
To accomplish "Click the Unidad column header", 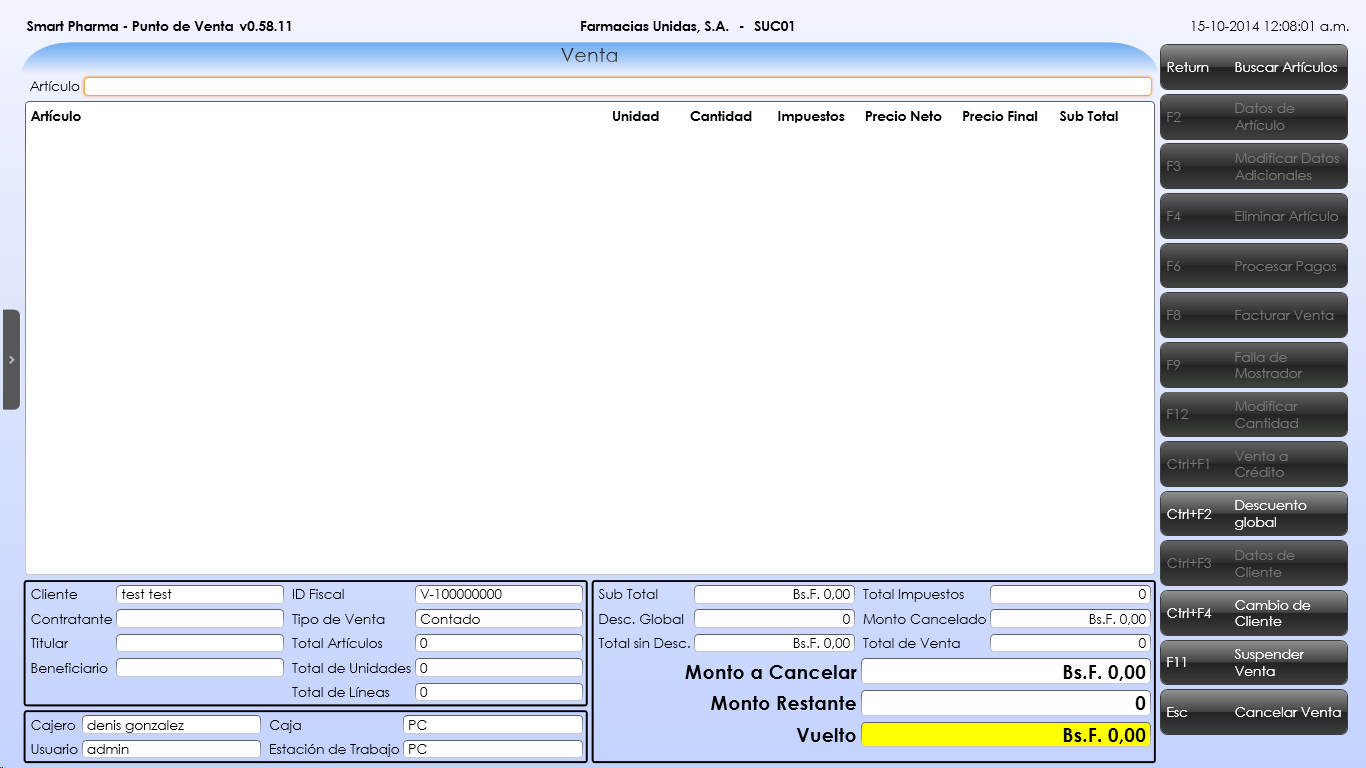I will [636, 116].
